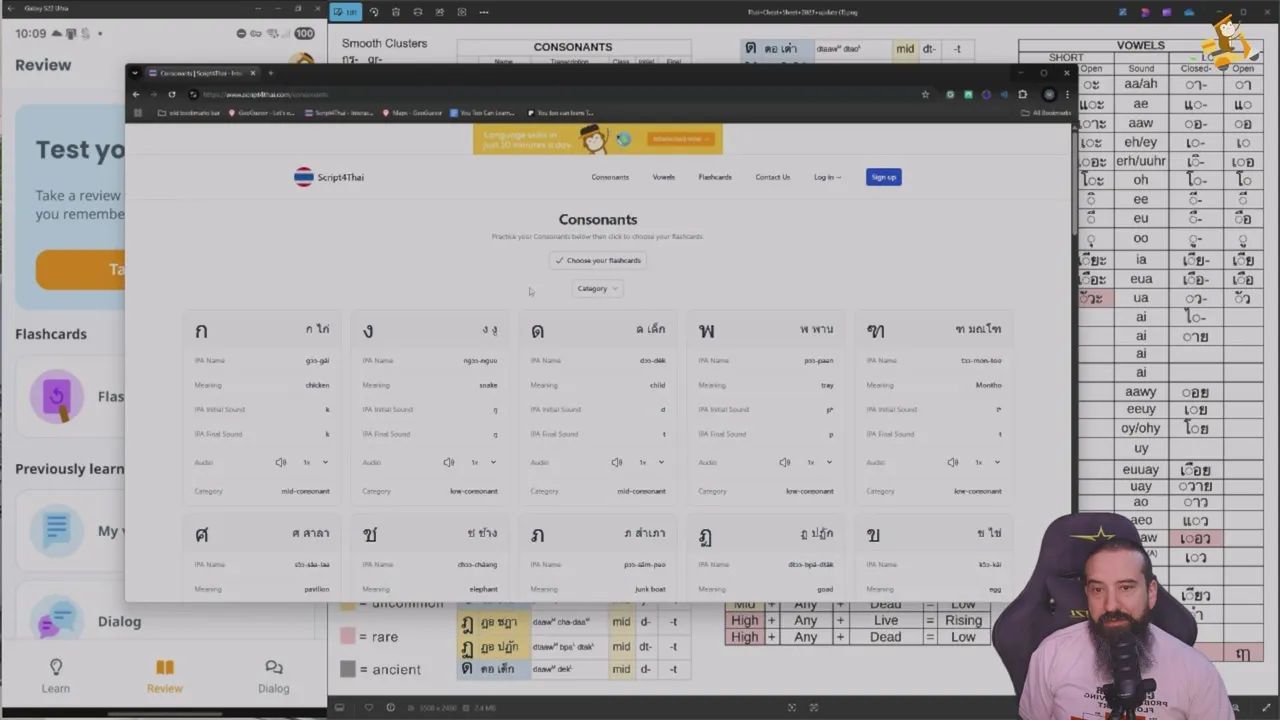Click Choose your flashcards button
The image size is (1280, 720).
click(x=598, y=260)
